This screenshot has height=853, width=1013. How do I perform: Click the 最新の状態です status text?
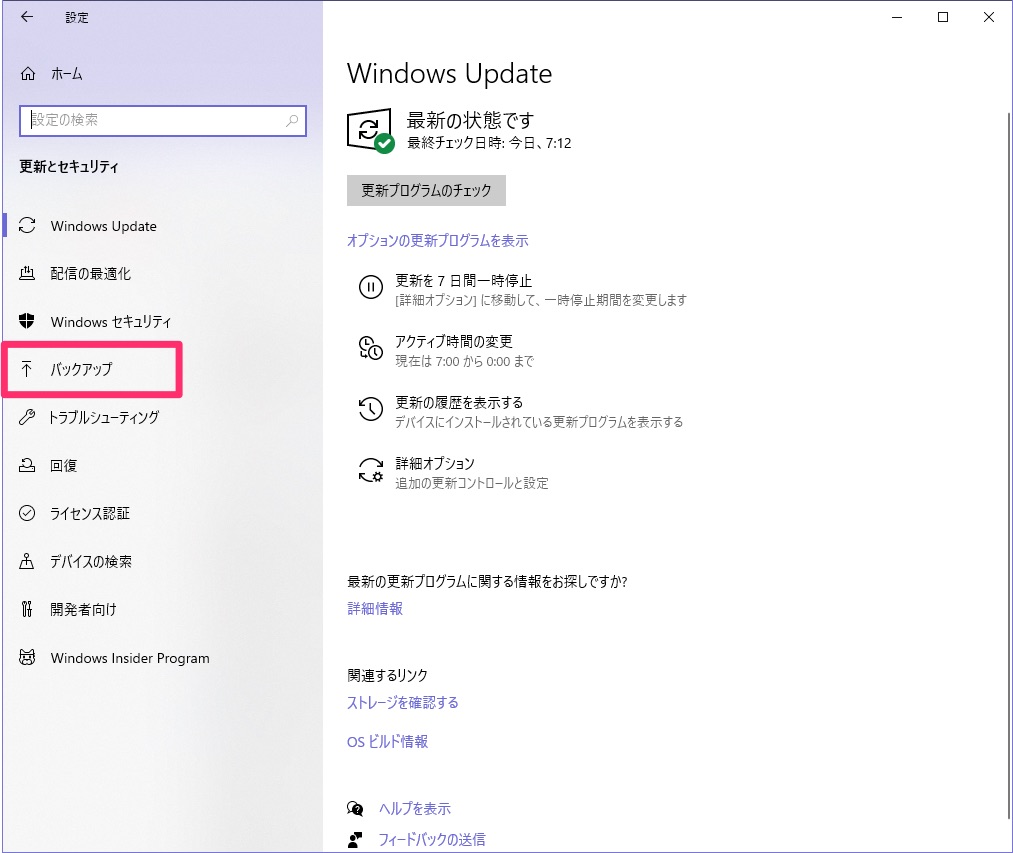(x=470, y=120)
